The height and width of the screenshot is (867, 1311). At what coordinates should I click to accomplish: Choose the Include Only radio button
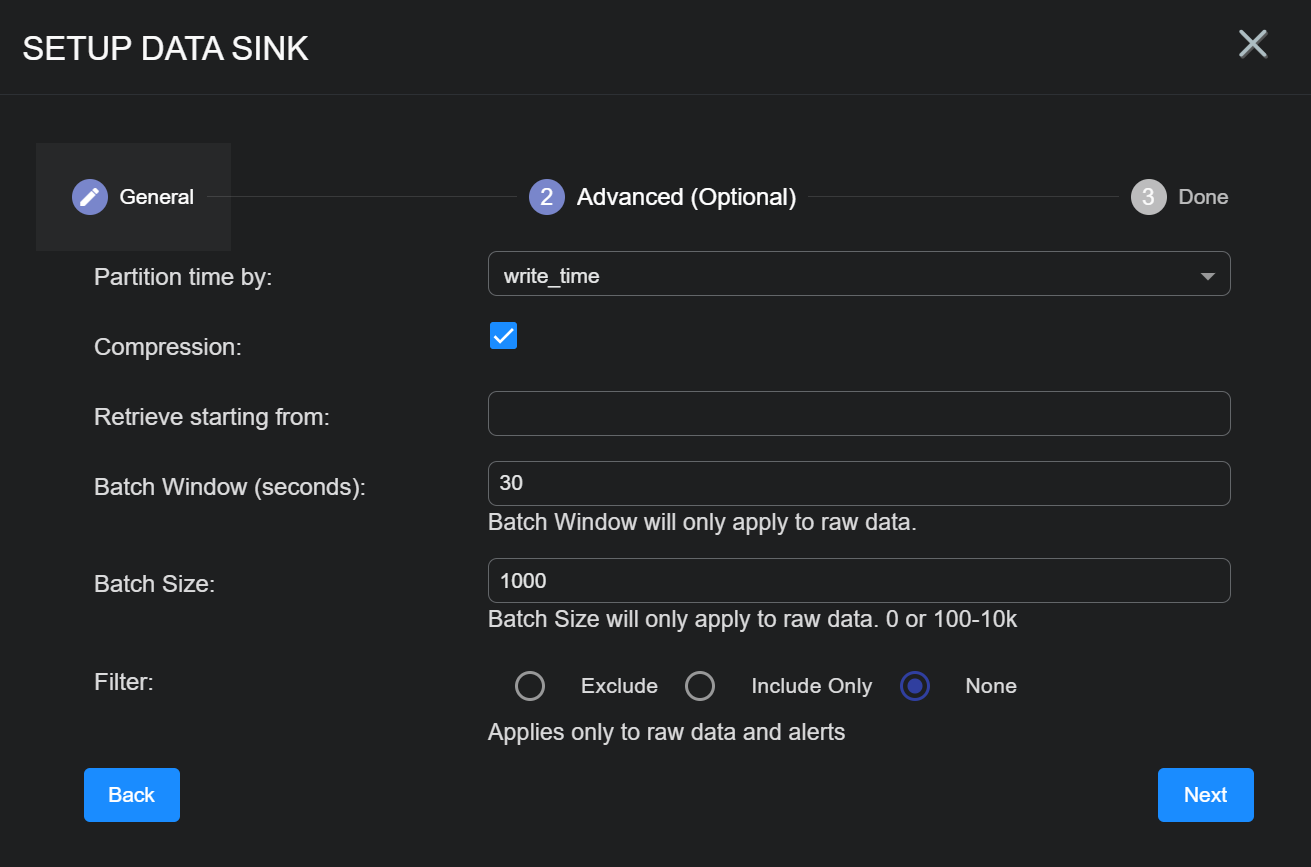tap(700, 686)
